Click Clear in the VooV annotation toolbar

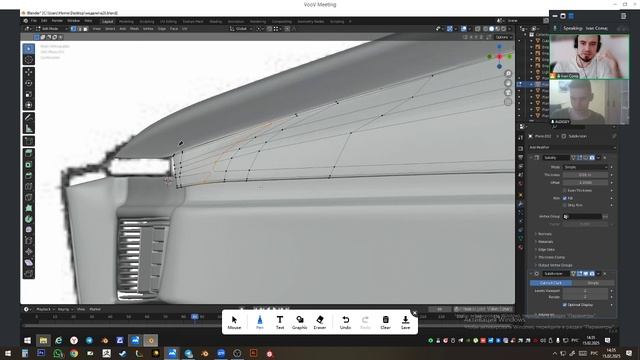pos(385,322)
